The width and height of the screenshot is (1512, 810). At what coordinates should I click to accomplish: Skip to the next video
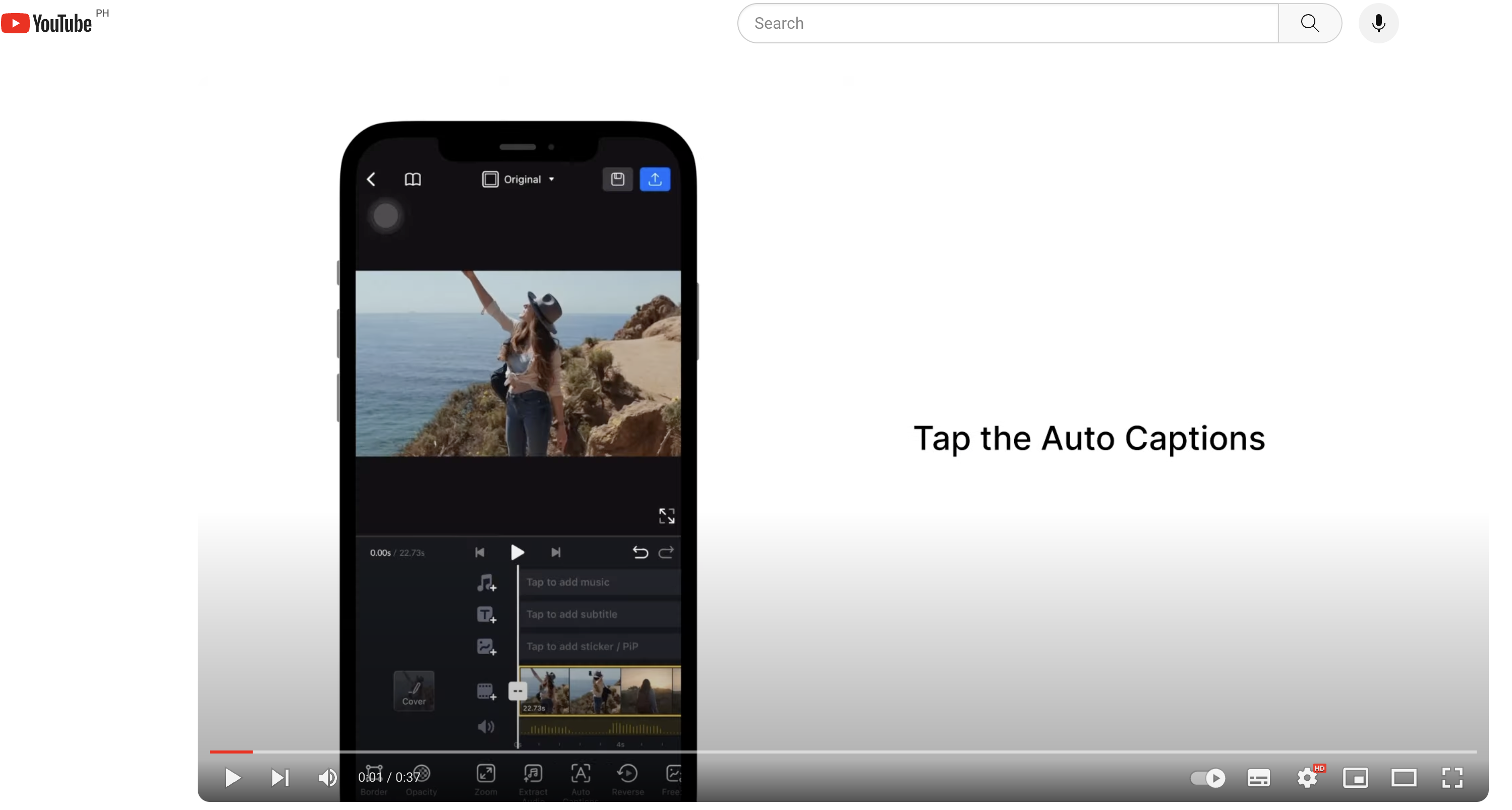280,777
